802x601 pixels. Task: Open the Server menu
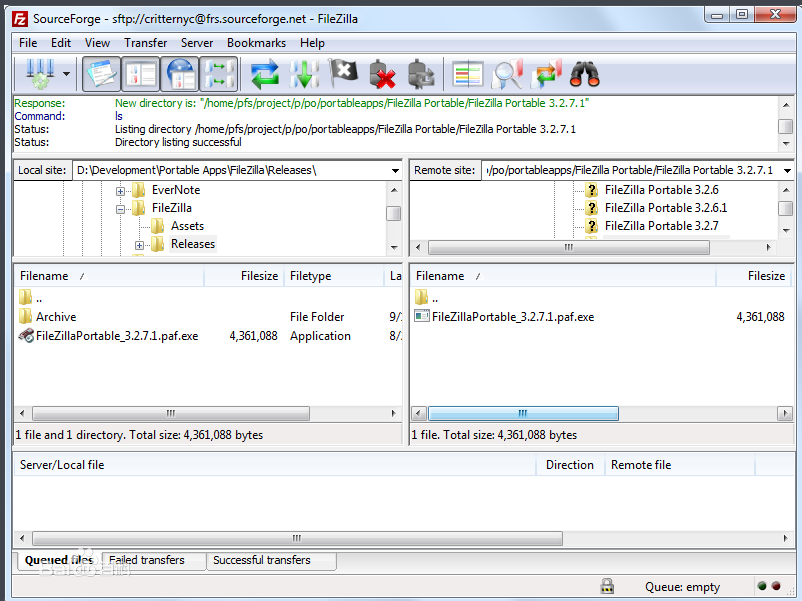197,43
